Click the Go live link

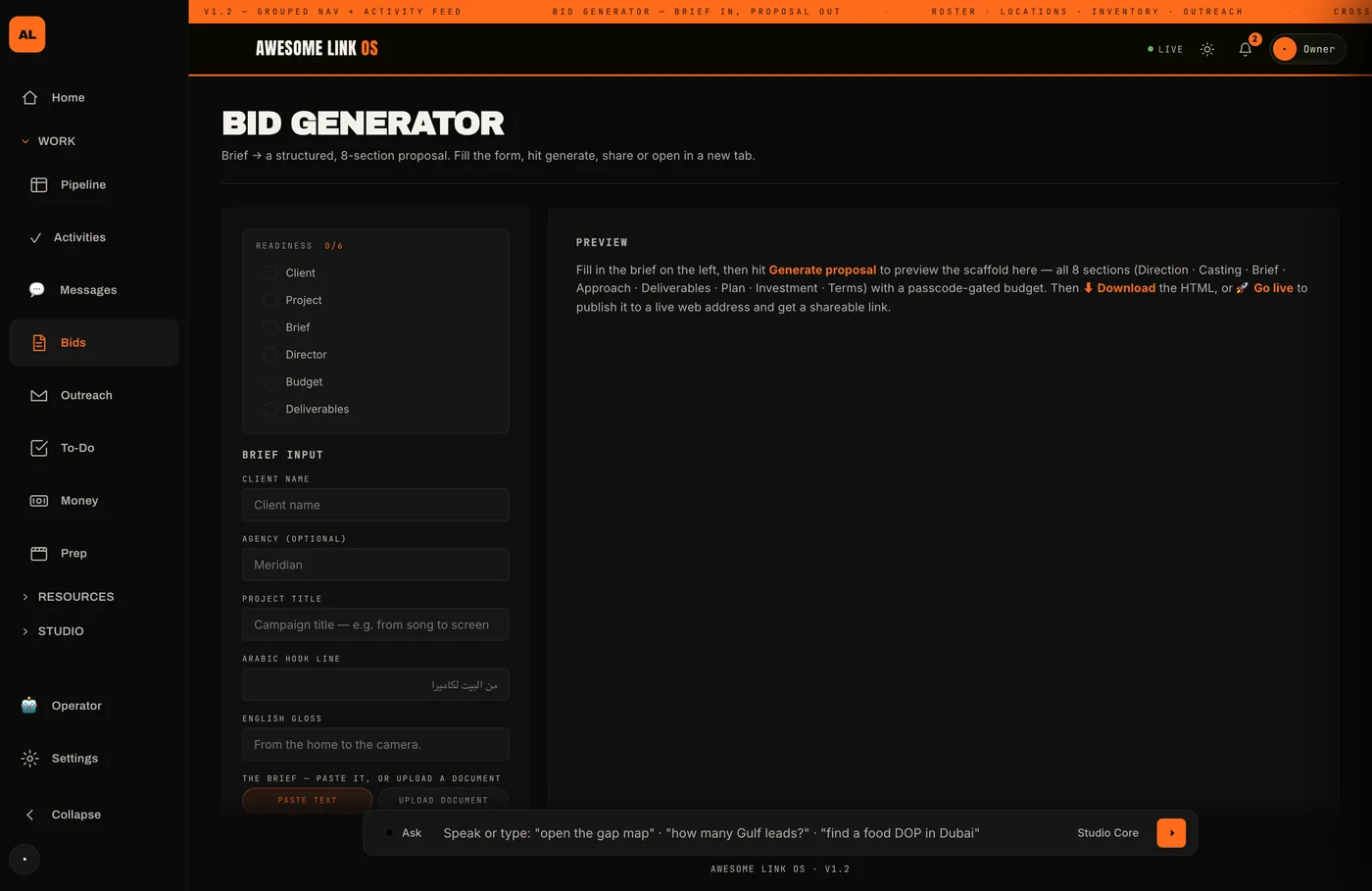coord(1265,288)
